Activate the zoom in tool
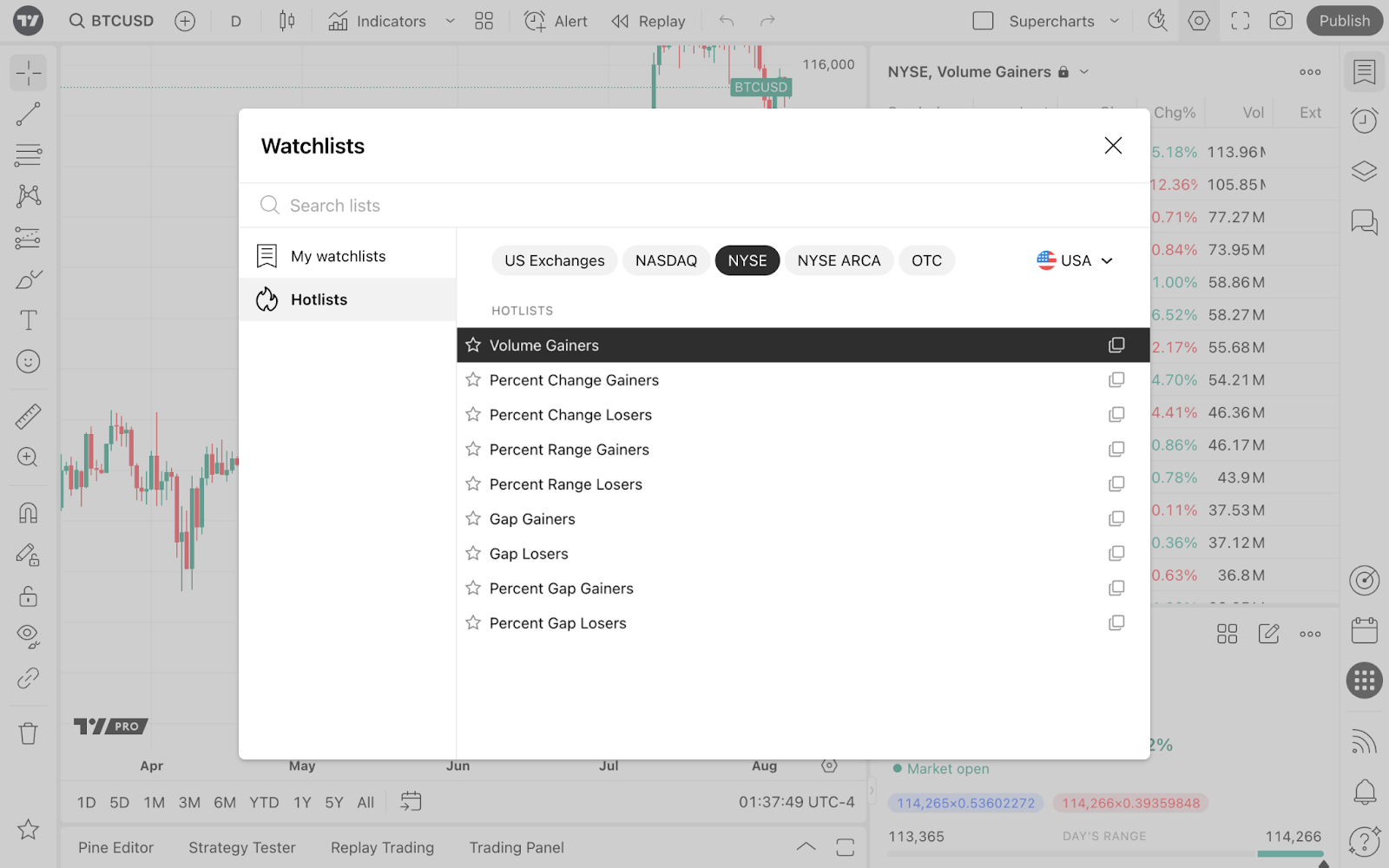Image resolution: width=1389 pixels, height=868 pixels. coord(29,457)
